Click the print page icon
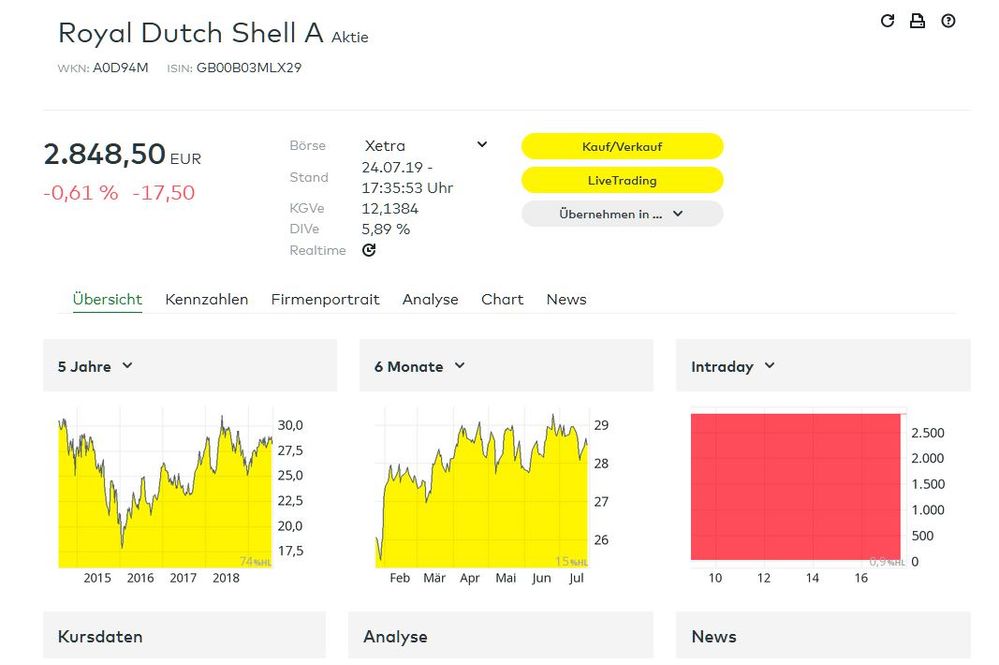This screenshot has height=665, width=999. coord(917,21)
